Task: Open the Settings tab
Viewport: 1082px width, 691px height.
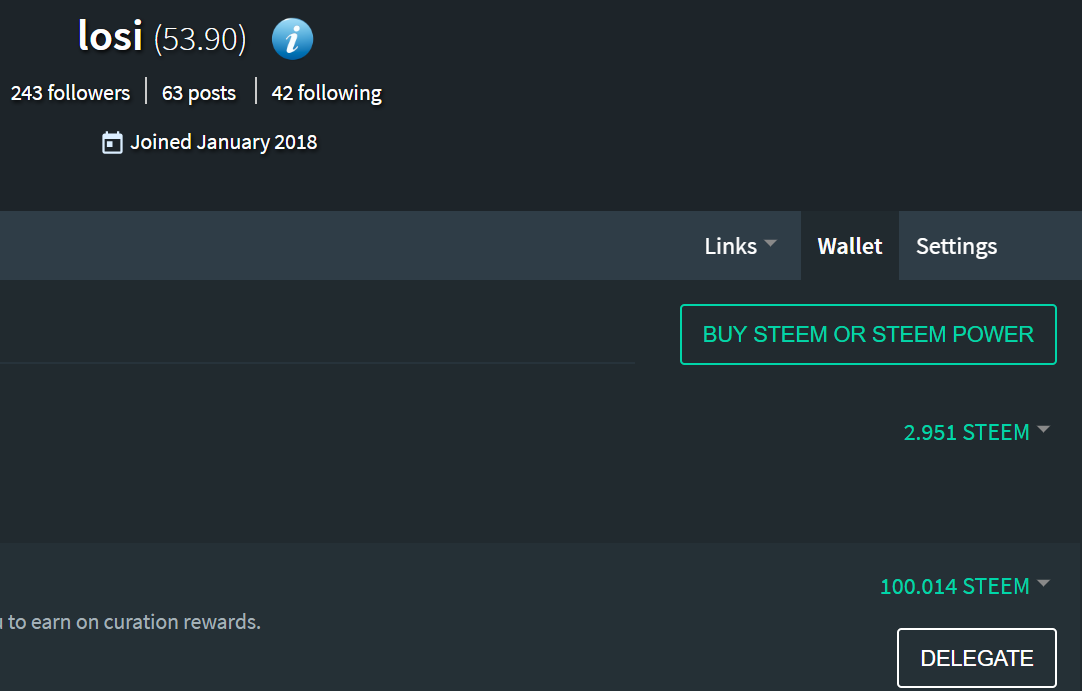Action: pyautogui.click(x=956, y=246)
